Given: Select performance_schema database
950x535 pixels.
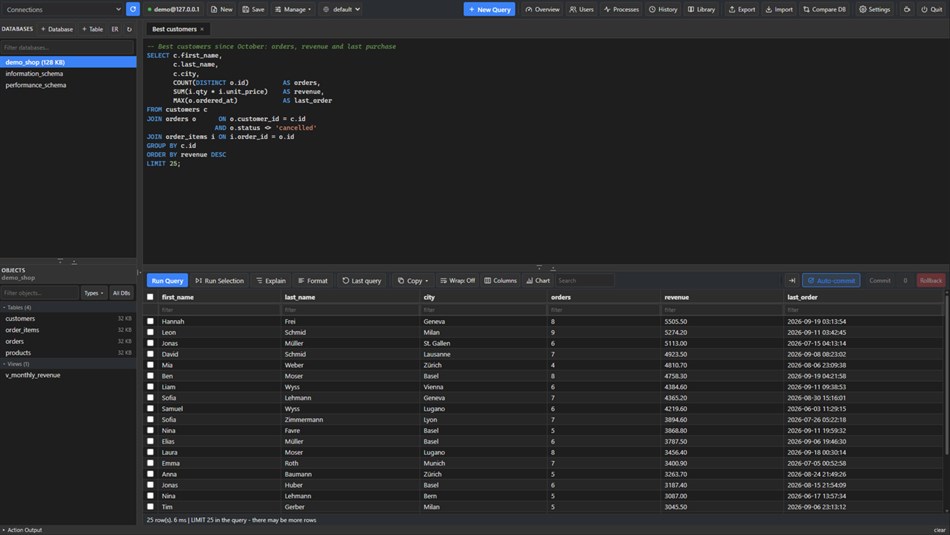Looking at the screenshot, I should [x=68, y=85].
